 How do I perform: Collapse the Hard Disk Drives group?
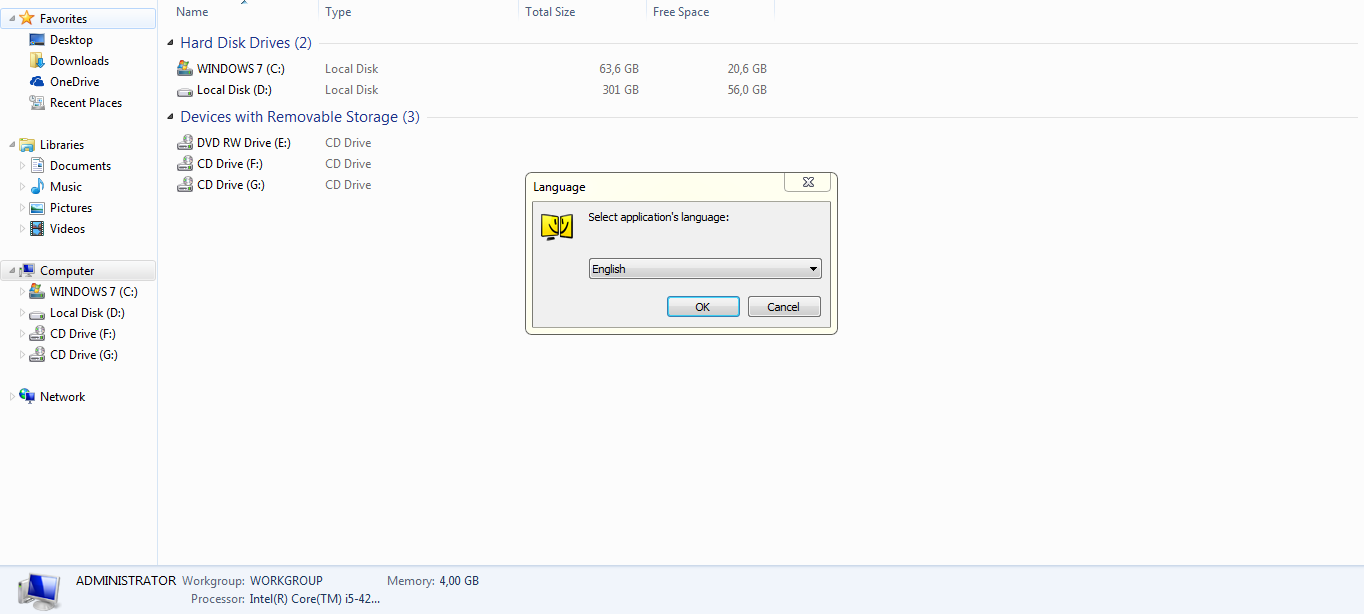172,43
